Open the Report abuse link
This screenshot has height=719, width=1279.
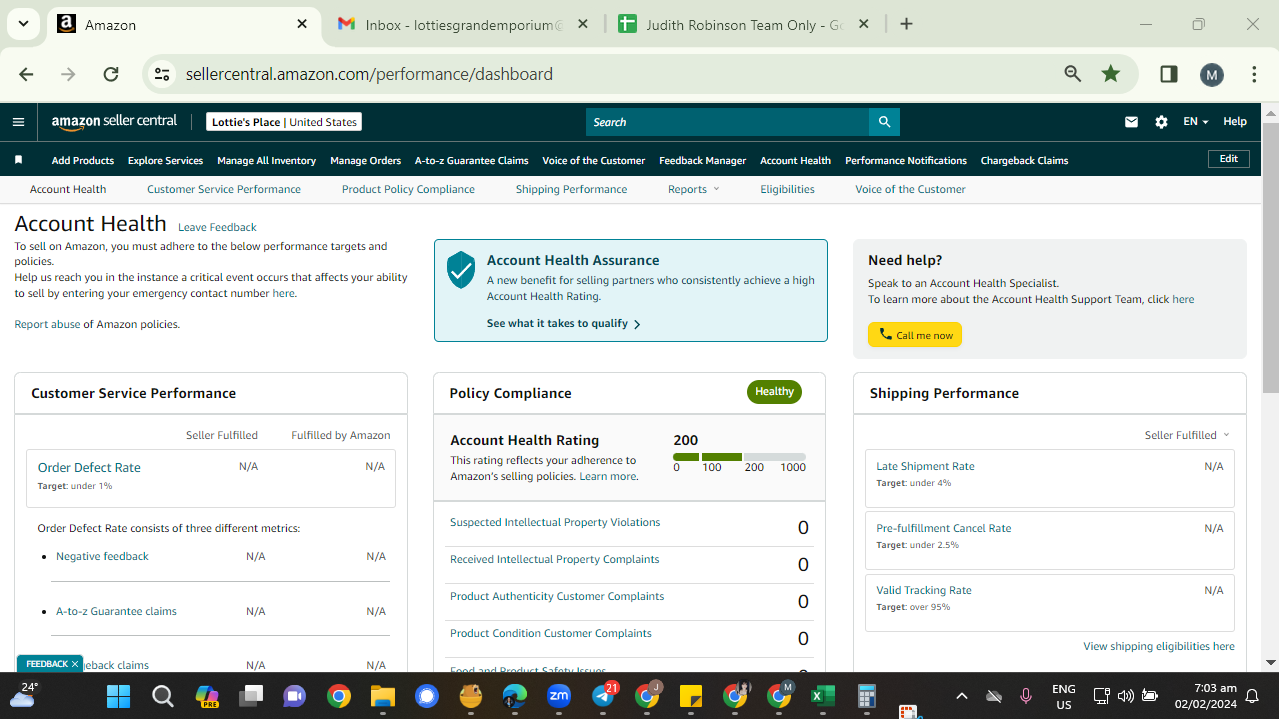pos(47,324)
